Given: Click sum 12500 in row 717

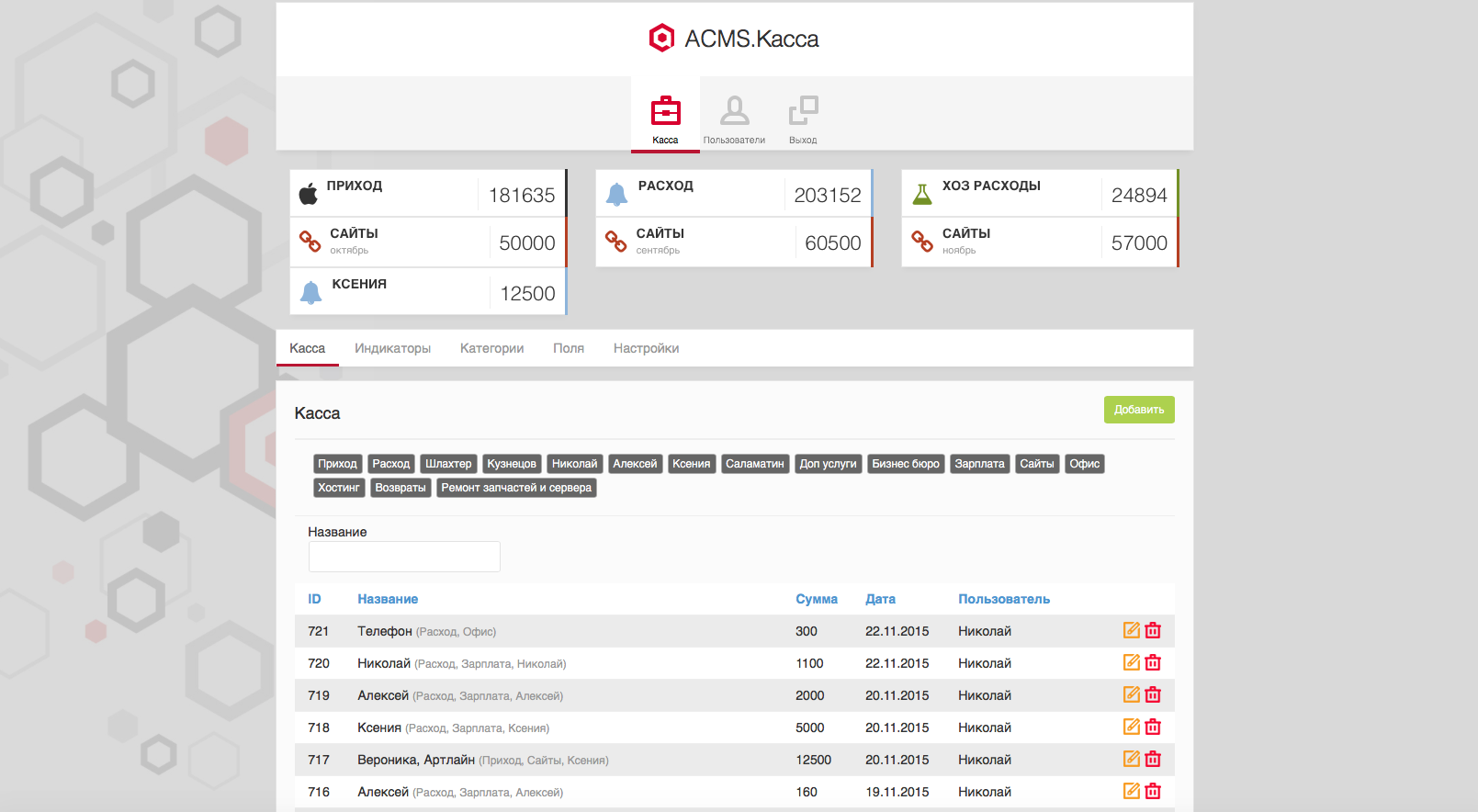Looking at the screenshot, I should [x=813, y=760].
